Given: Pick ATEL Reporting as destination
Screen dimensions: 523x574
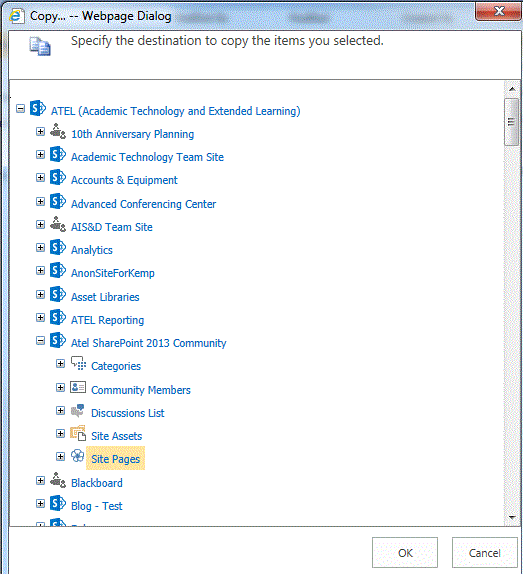Looking at the screenshot, I should (108, 320).
